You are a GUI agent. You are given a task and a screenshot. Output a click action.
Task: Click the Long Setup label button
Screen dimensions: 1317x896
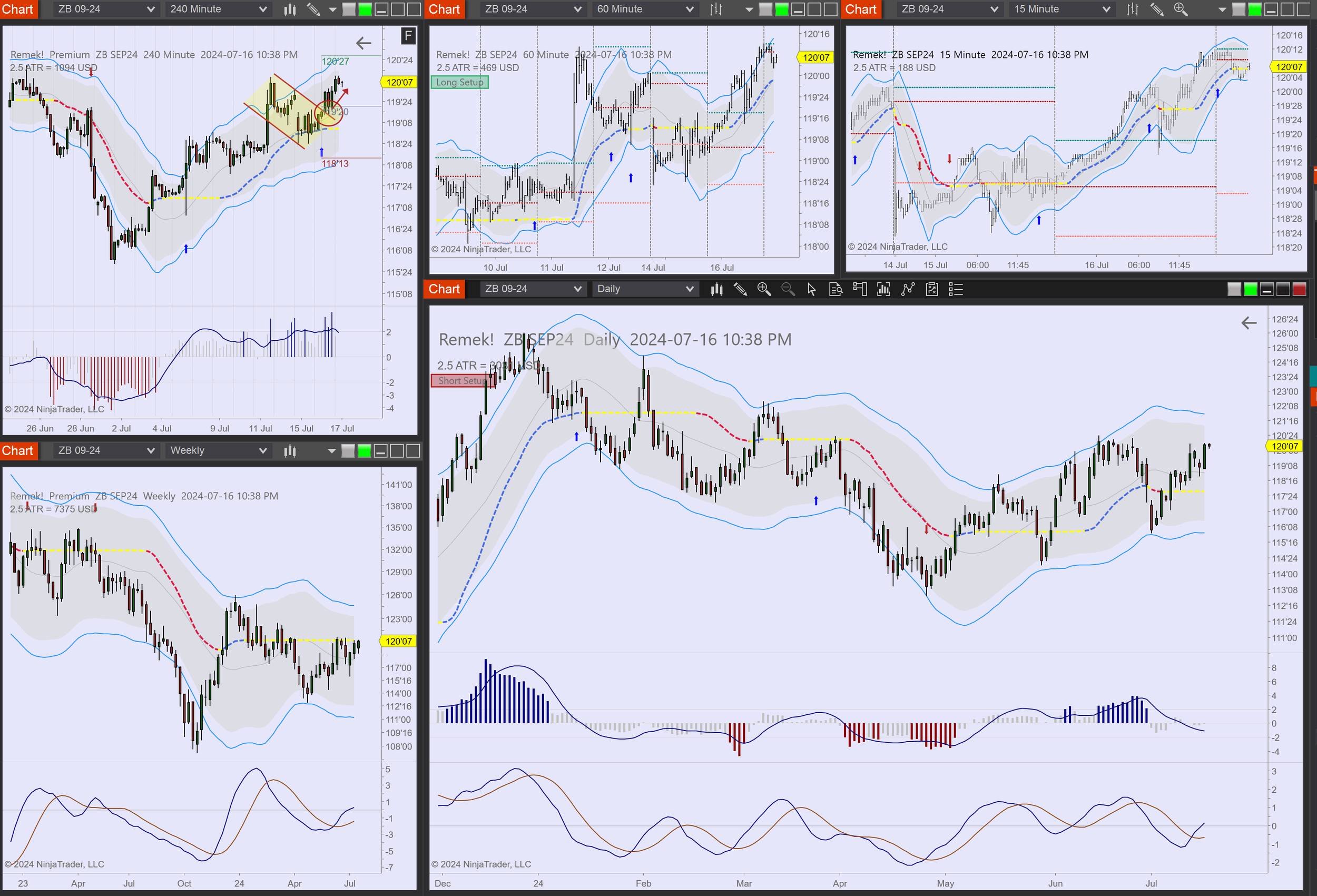pos(459,82)
